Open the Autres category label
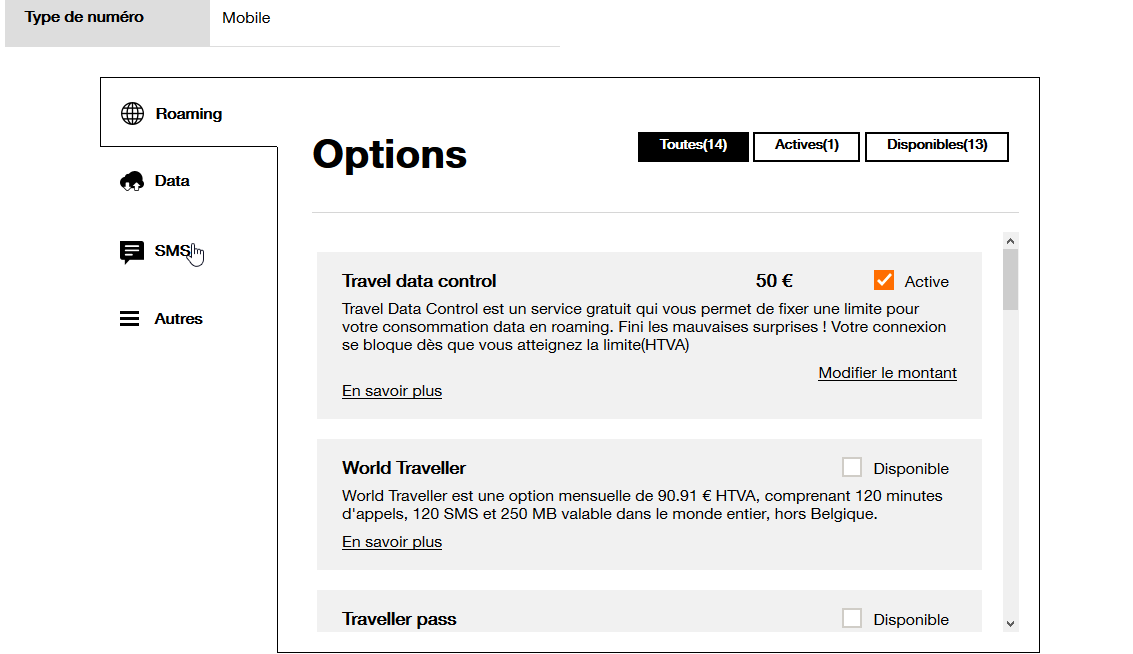The image size is (1133, 654). (x=178, y=319)
